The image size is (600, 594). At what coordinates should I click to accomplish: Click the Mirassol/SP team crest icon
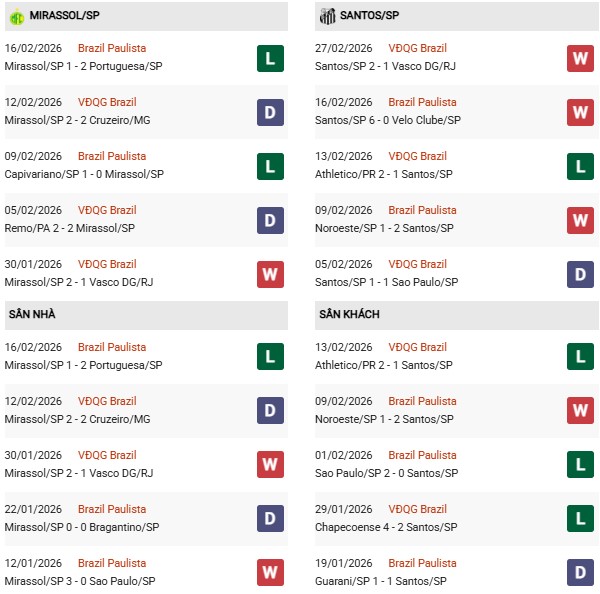[17, 16]
